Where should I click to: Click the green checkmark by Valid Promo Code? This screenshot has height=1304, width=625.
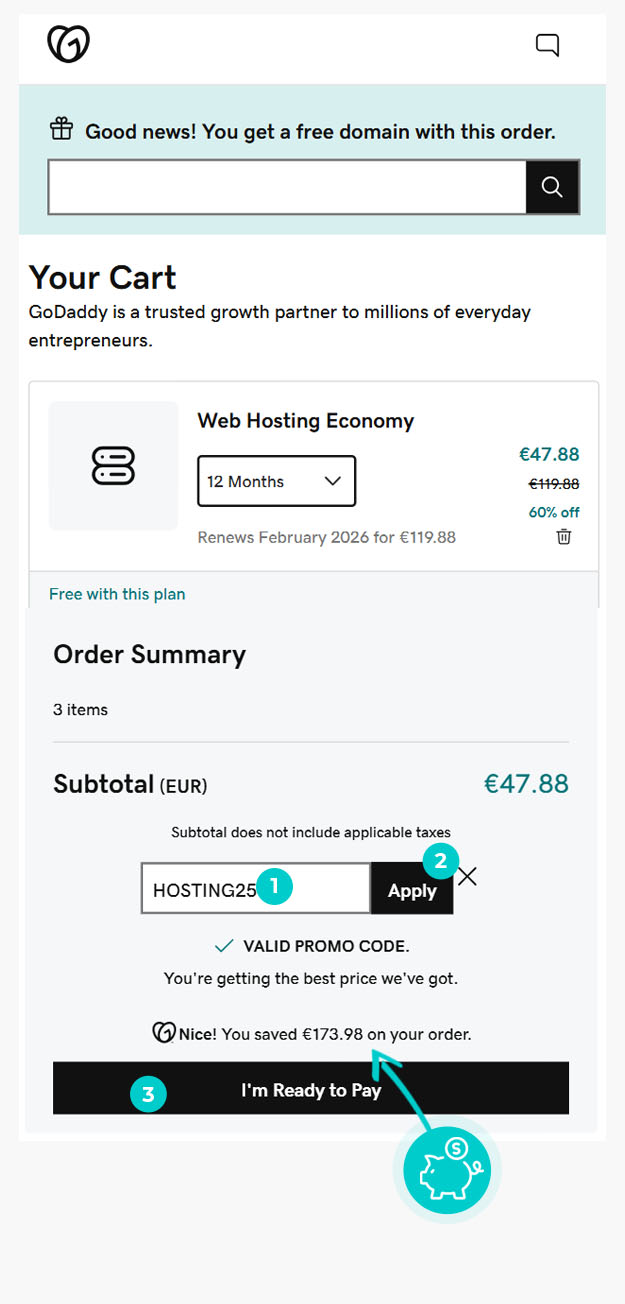click(224, 946)
